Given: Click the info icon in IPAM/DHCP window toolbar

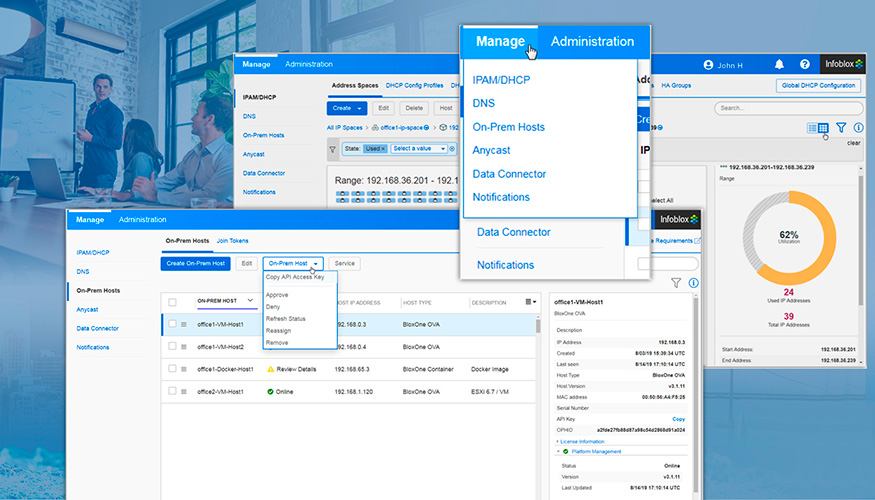Looking at the screenshot, I should 858,127.
